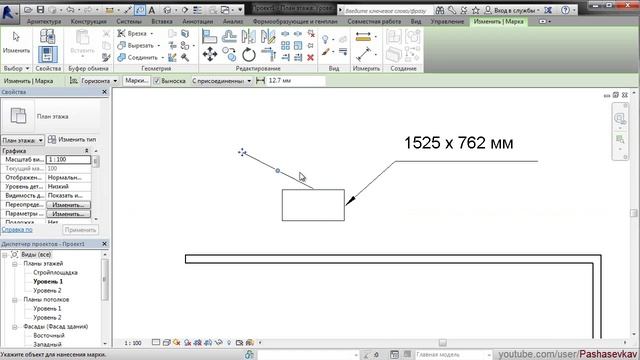Click the keyword search input field
The height and width of the screenshot is (360, 640).
[x=386, y=11]
